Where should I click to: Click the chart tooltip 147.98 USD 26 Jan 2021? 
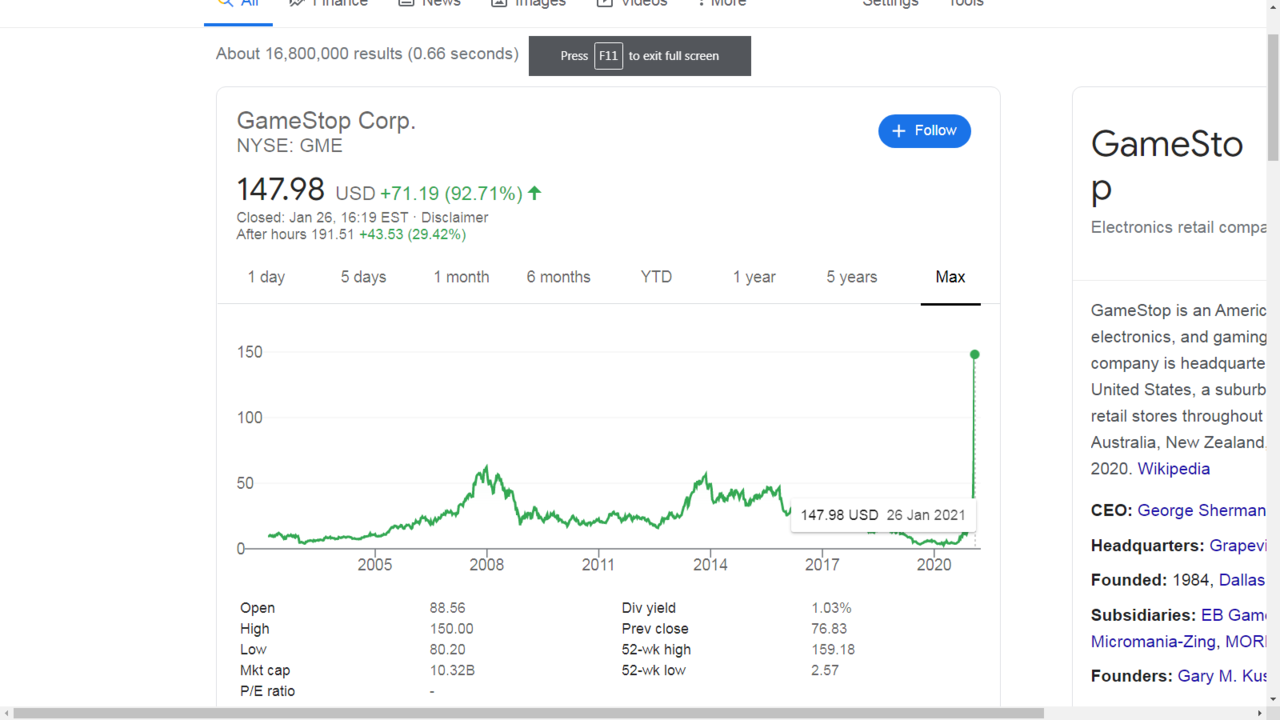click(x=883, y=515)
